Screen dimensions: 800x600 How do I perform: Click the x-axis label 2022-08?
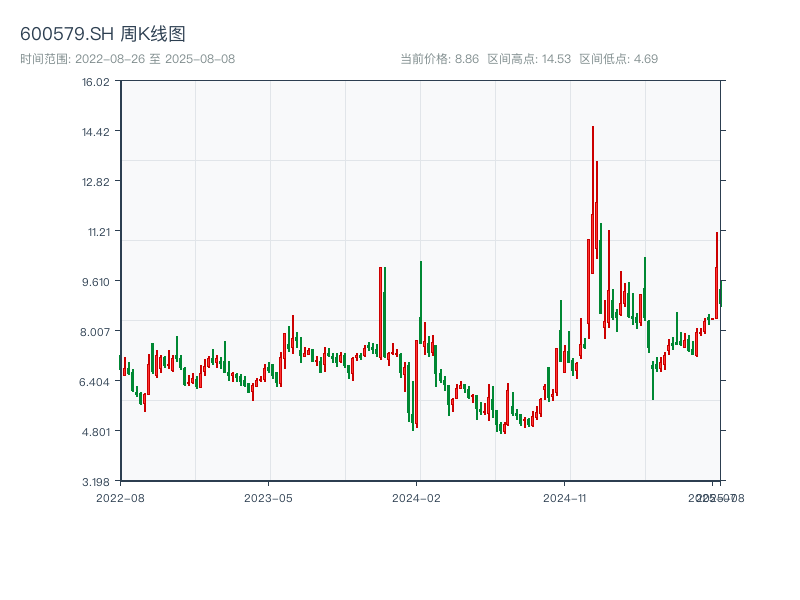pyautogui.click(x=120, y=498)
